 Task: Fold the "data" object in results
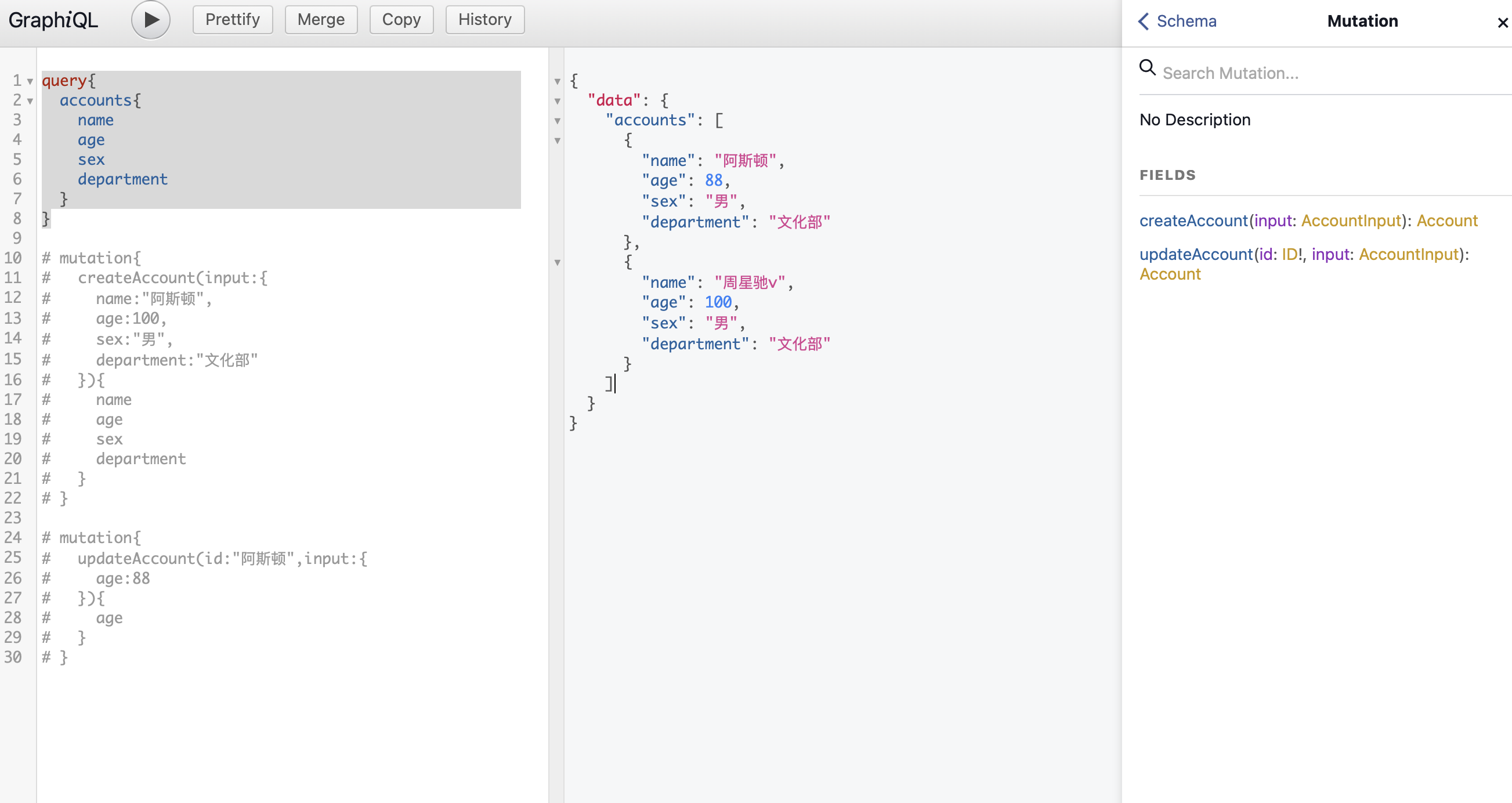(x=558, y=102)
